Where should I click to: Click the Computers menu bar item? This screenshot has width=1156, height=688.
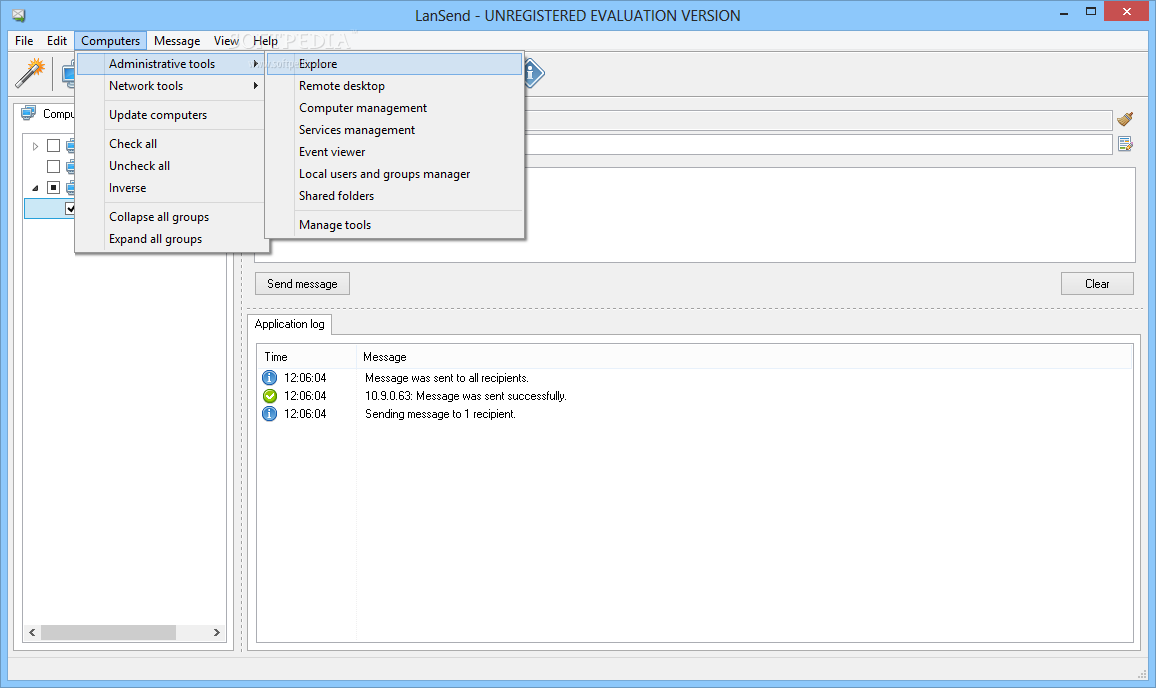pyautogui.click(x=111, y=41)
